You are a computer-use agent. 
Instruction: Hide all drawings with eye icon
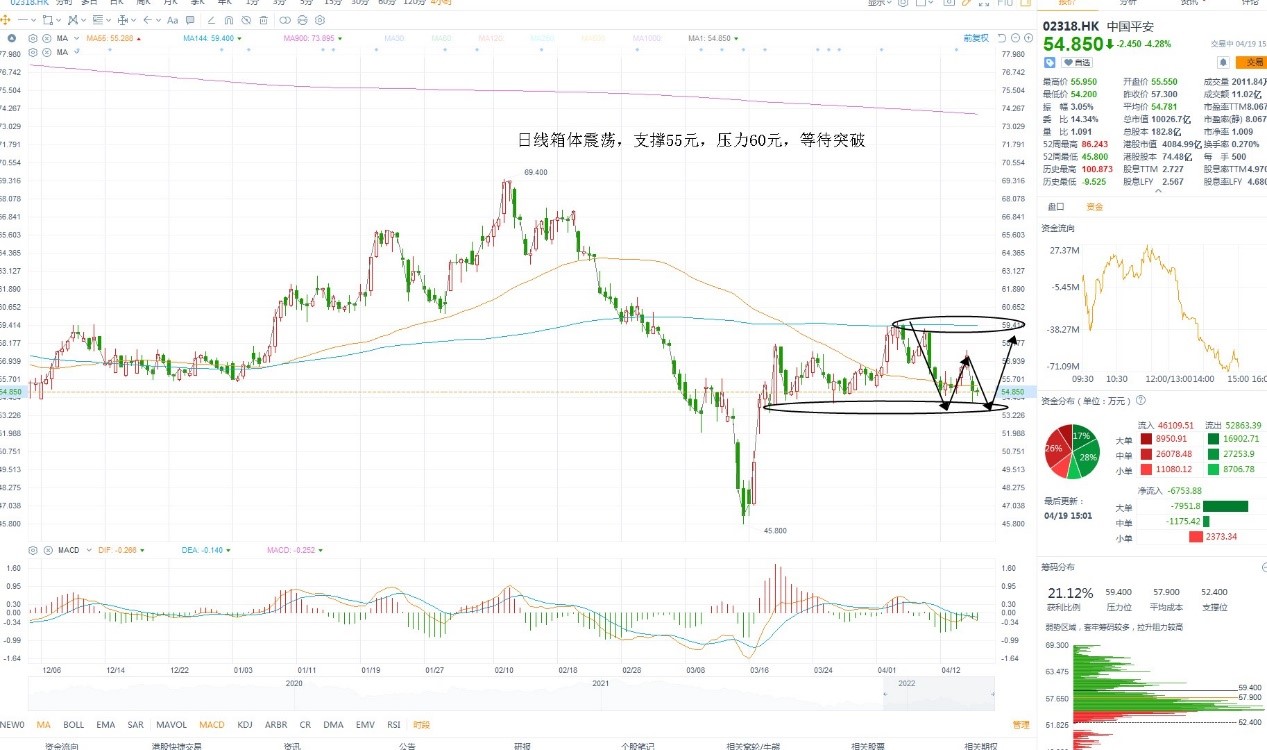pyautogui.click(x=246, y=20)
